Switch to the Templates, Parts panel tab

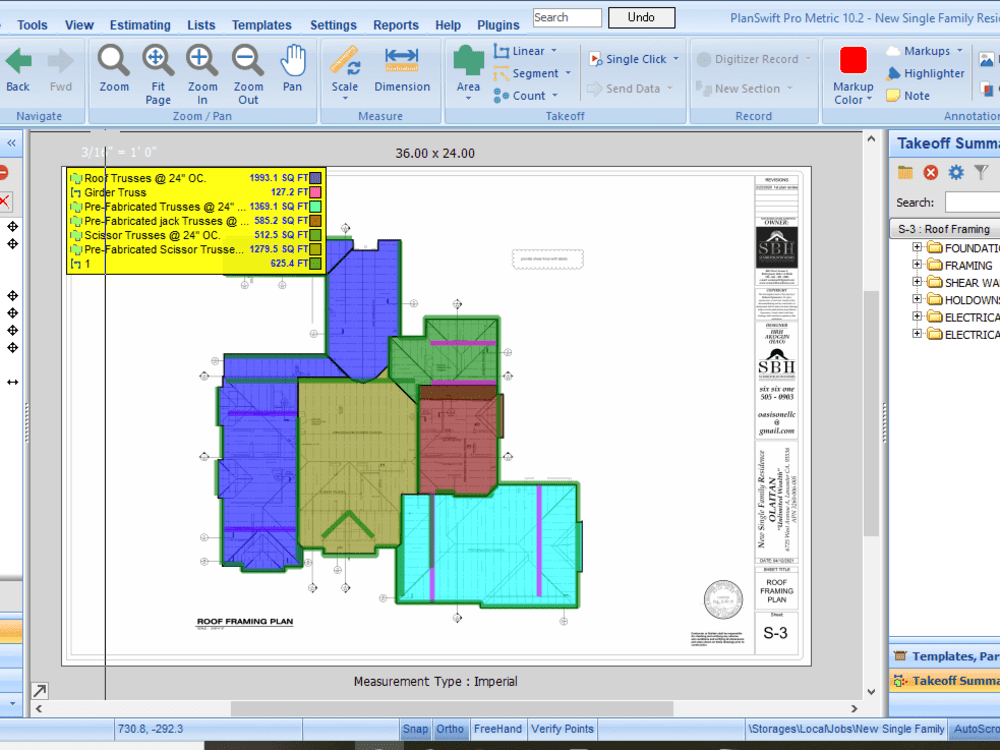[945, 656]
